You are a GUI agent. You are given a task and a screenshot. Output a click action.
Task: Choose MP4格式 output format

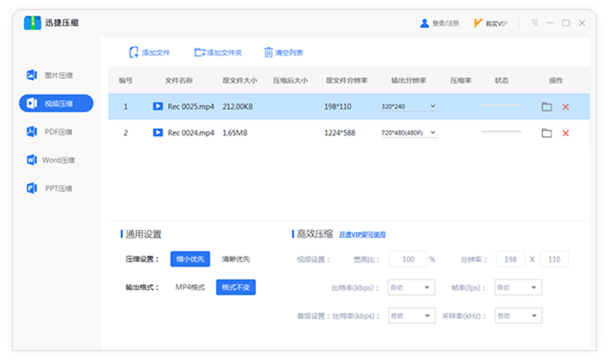(x=190, y=287)
